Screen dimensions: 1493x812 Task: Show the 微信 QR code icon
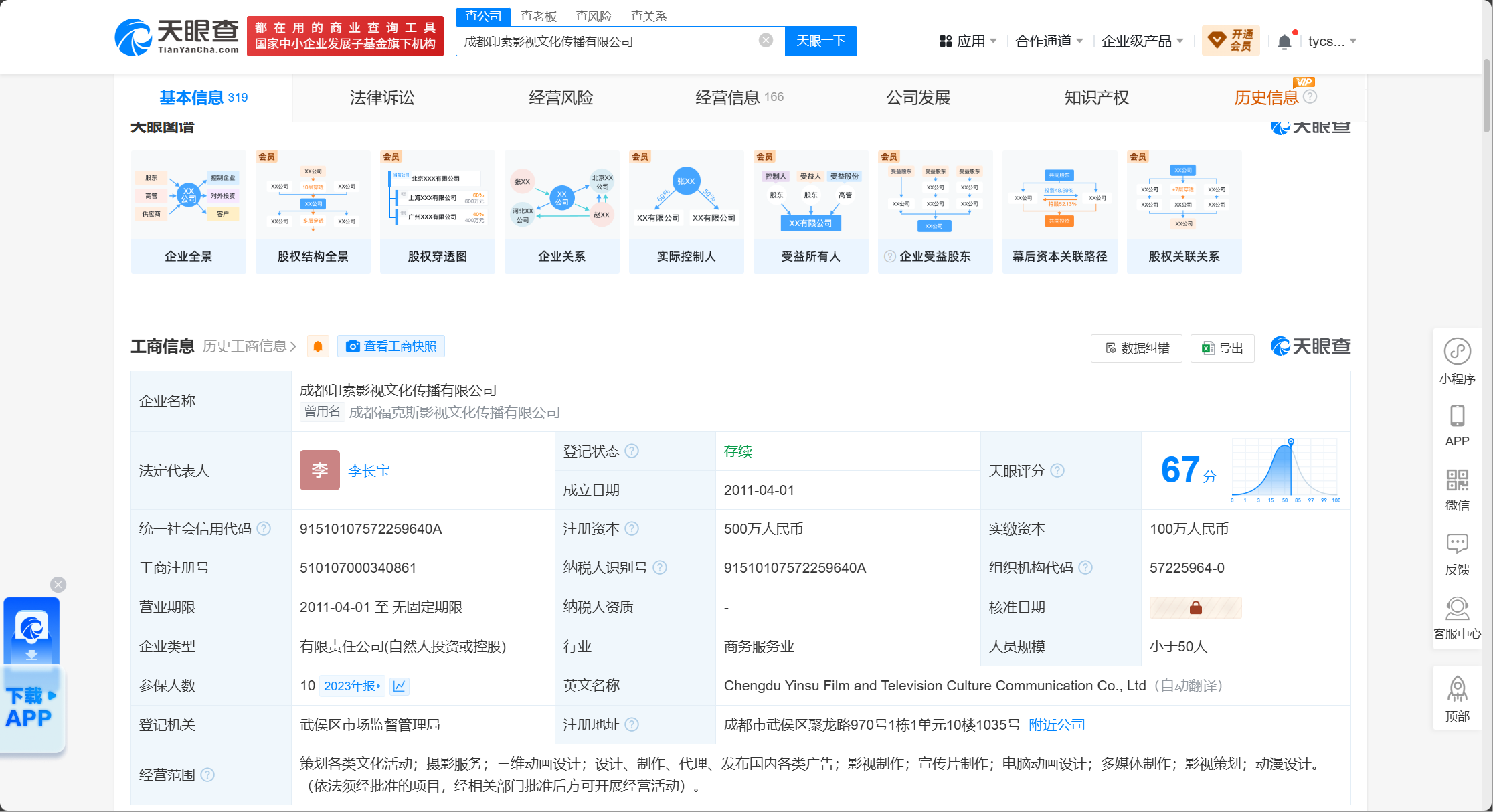[1457, 480]
